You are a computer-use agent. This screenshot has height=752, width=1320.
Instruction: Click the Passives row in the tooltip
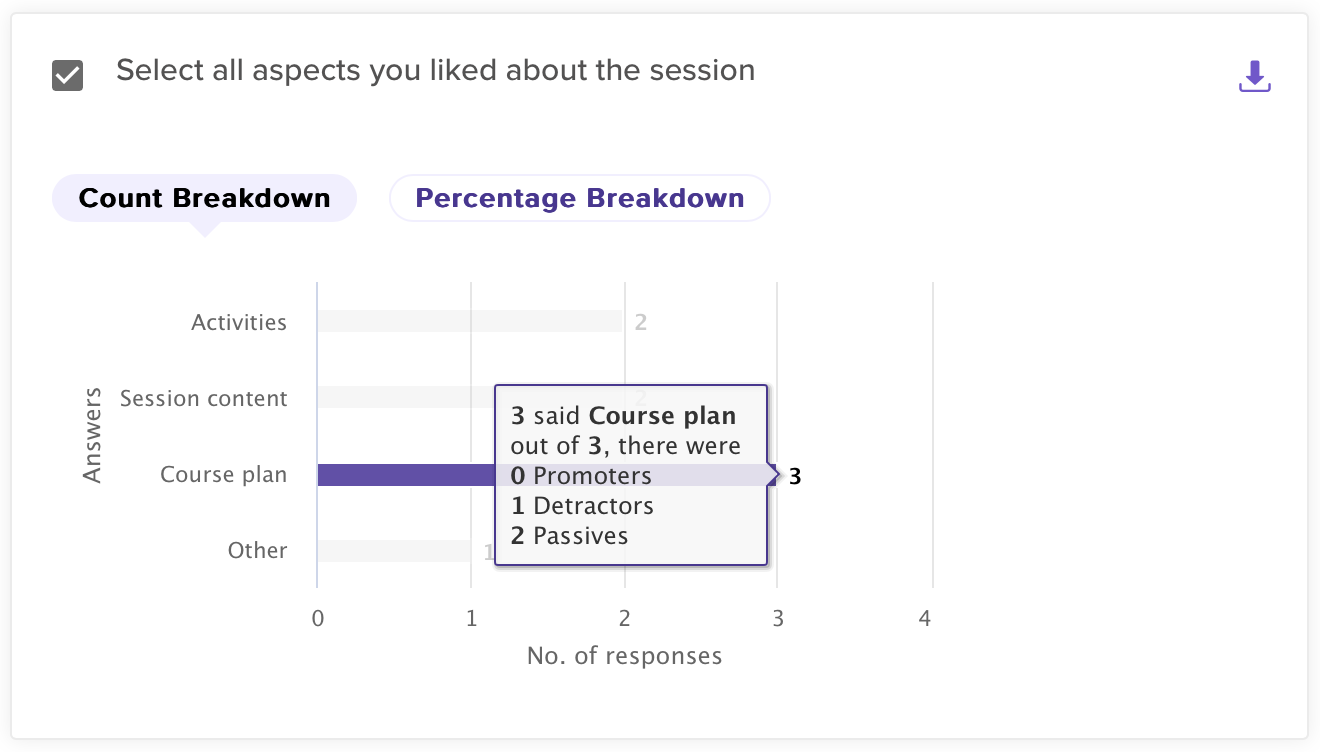coord(569,536)
